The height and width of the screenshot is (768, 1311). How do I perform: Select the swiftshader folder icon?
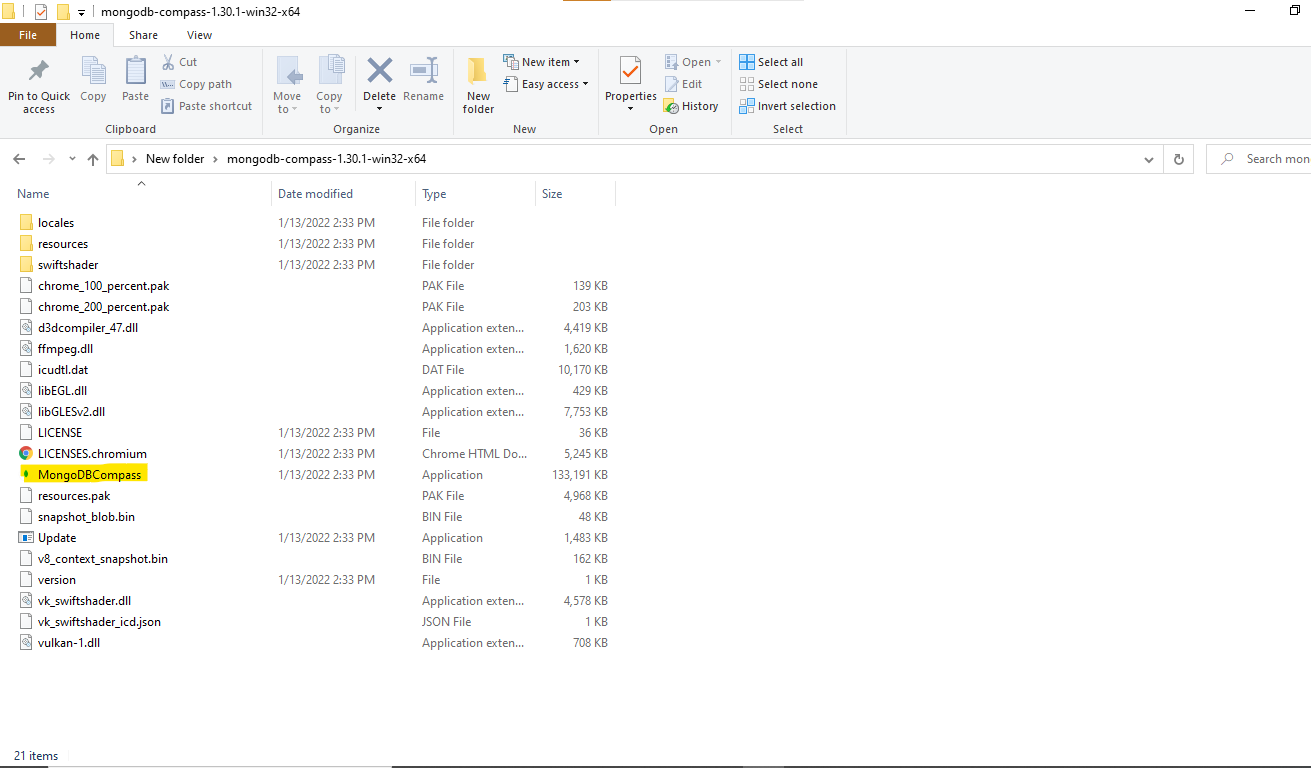[26, 265]
